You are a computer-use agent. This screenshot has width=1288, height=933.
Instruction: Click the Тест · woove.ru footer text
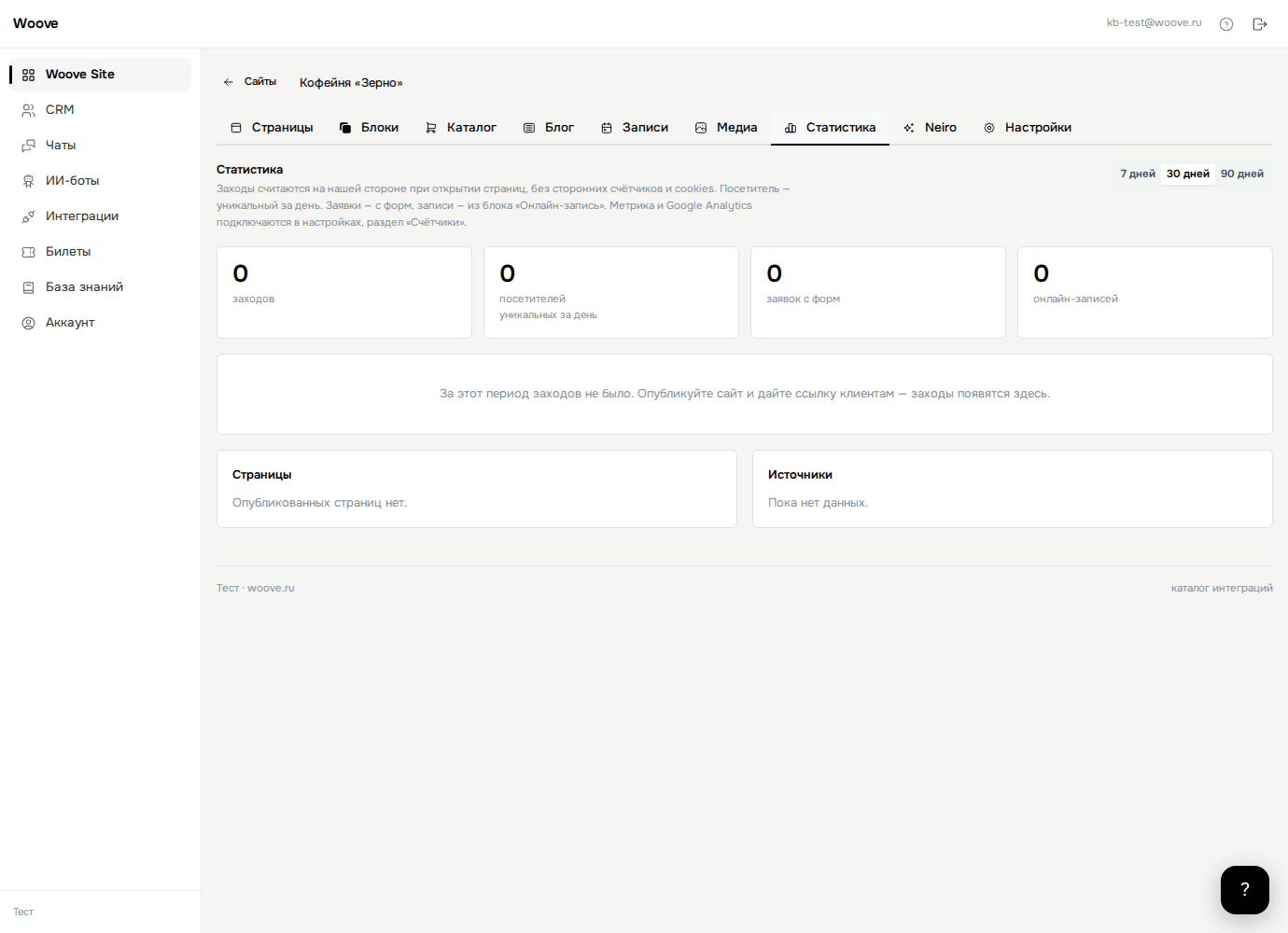[256, 588]
